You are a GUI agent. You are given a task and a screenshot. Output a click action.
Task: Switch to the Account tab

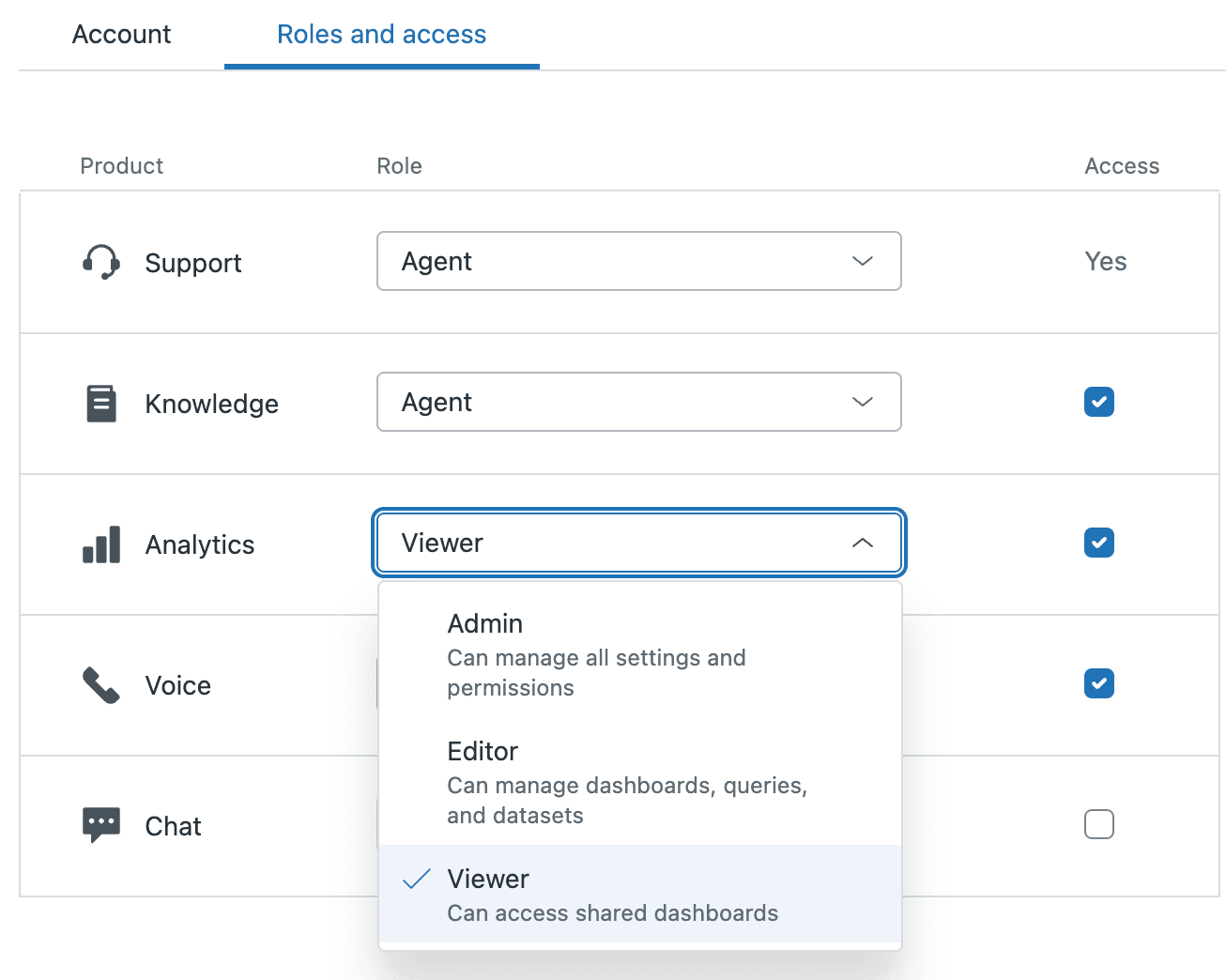tap(121, 34)
